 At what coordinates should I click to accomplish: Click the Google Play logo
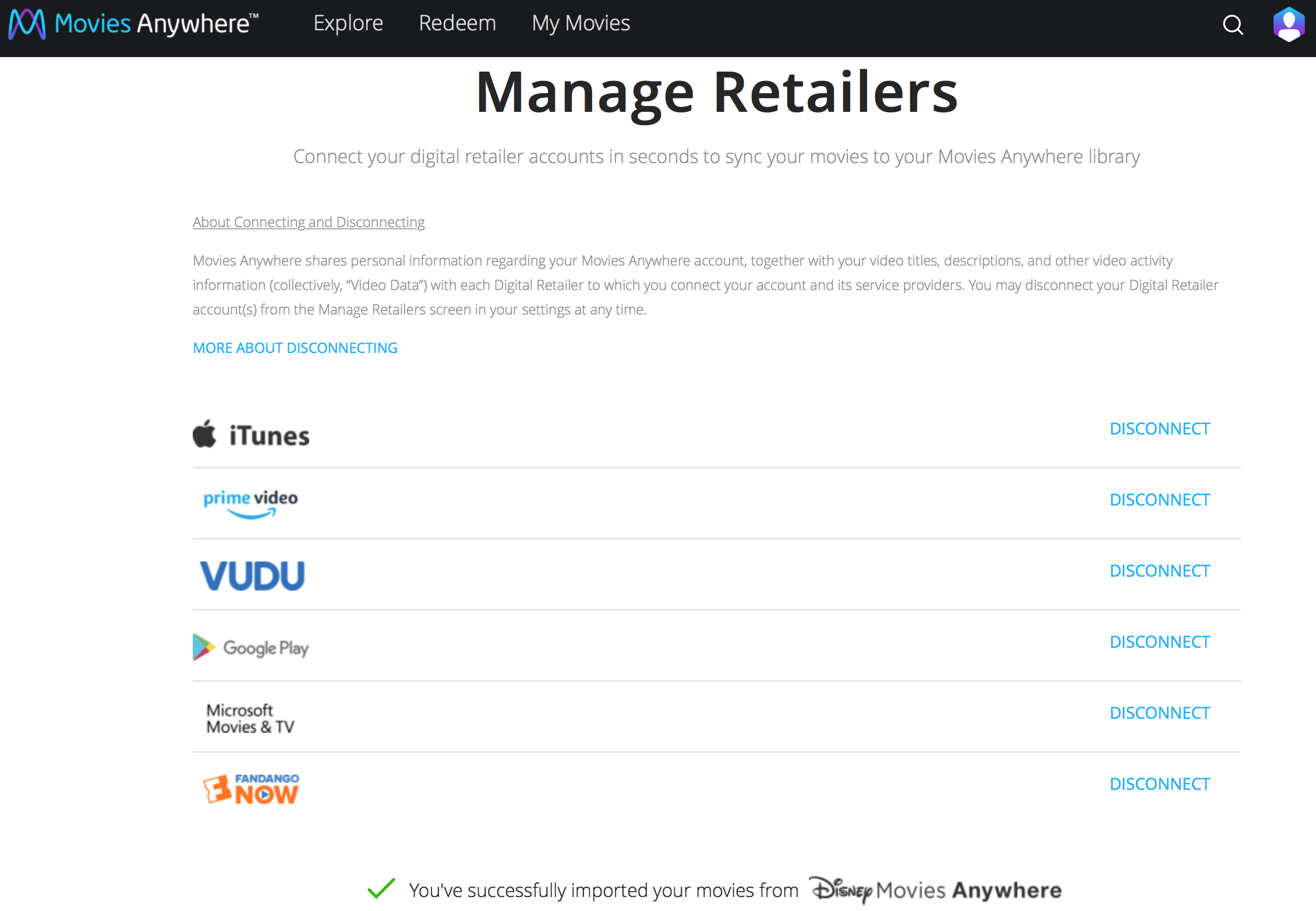(x=250, y=647)
